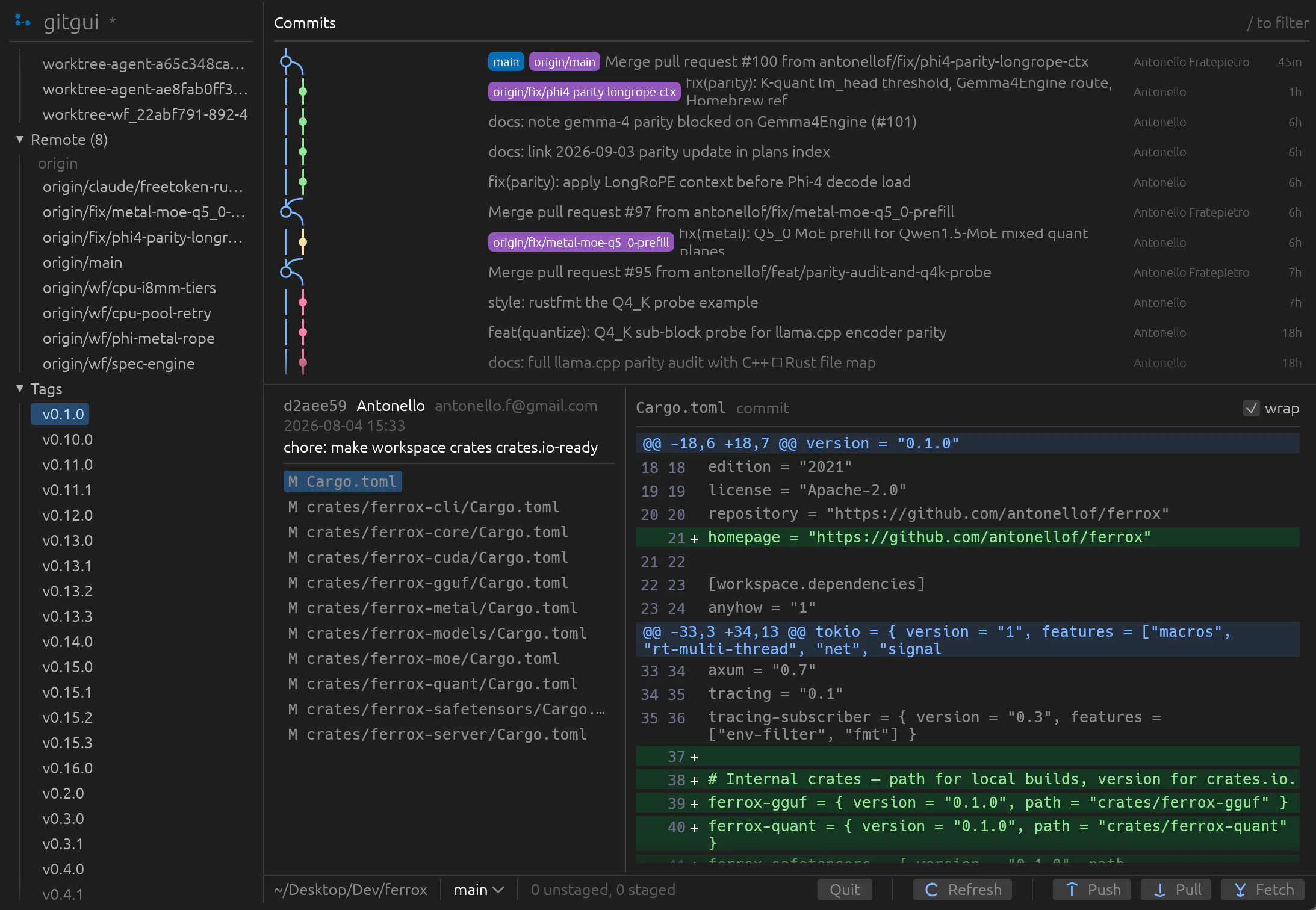Select the origin remote group
The width and height of the screenshot is (1316, 910).
(58, 164)
